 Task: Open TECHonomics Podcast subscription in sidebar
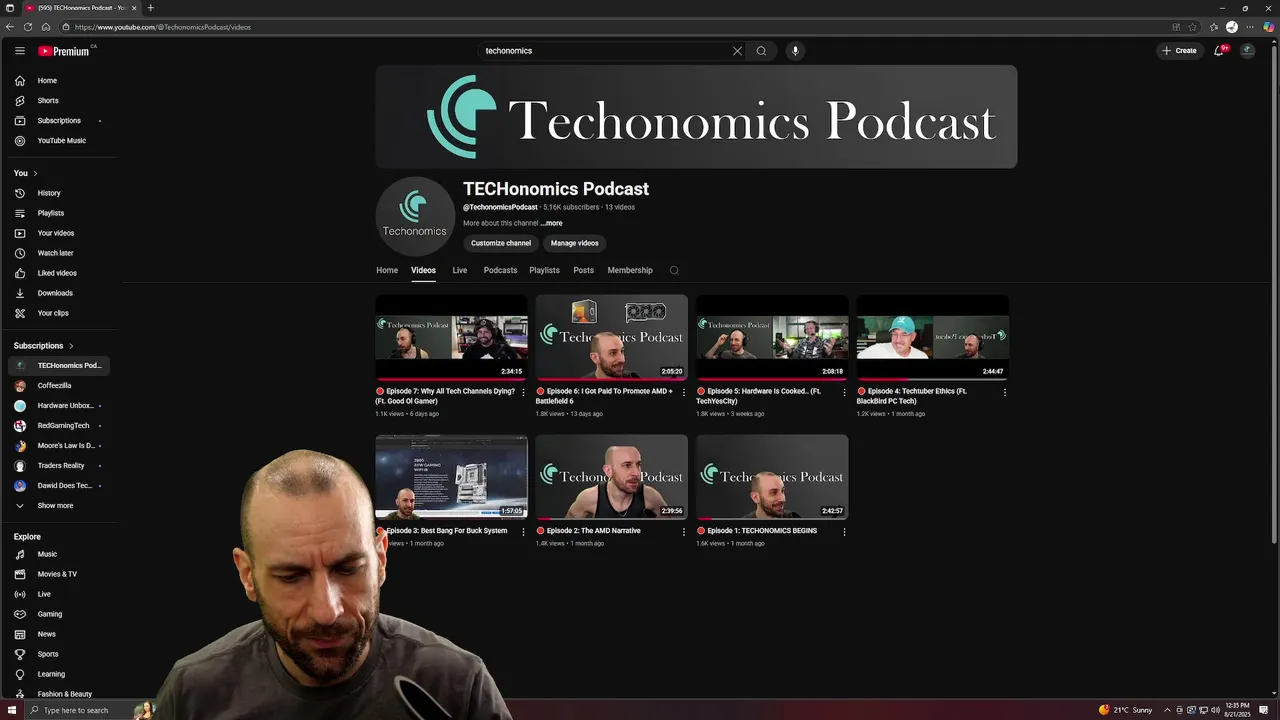point(60,366)
